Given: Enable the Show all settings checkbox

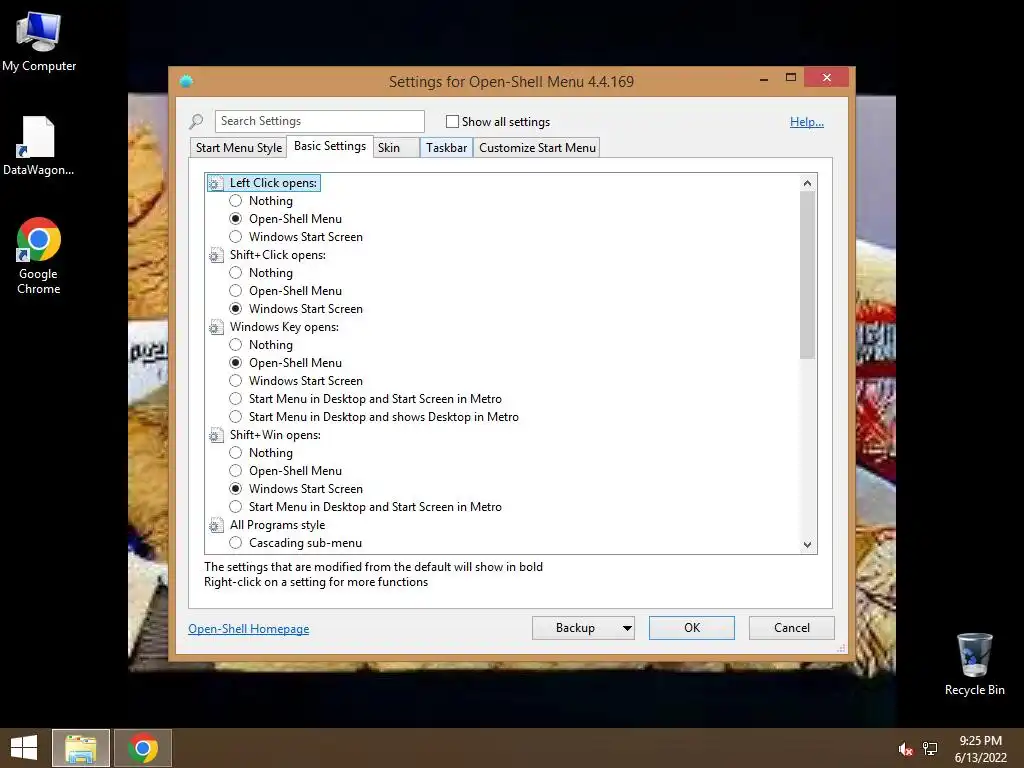Looking at the screenshot, I should pos(452,121).
